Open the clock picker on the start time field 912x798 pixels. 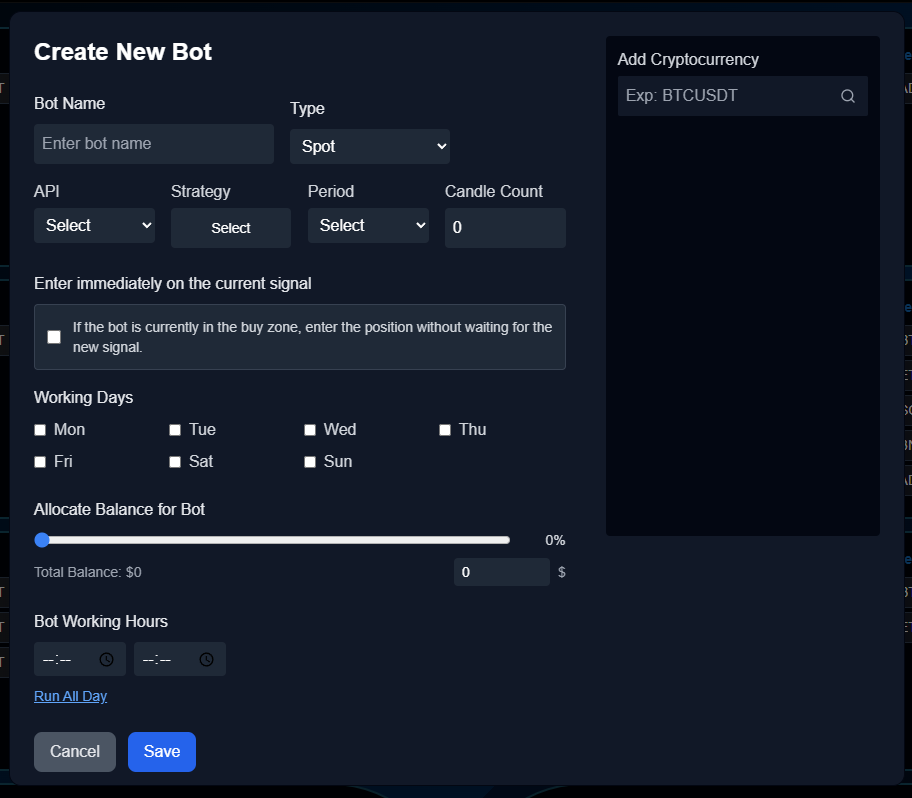106,659
